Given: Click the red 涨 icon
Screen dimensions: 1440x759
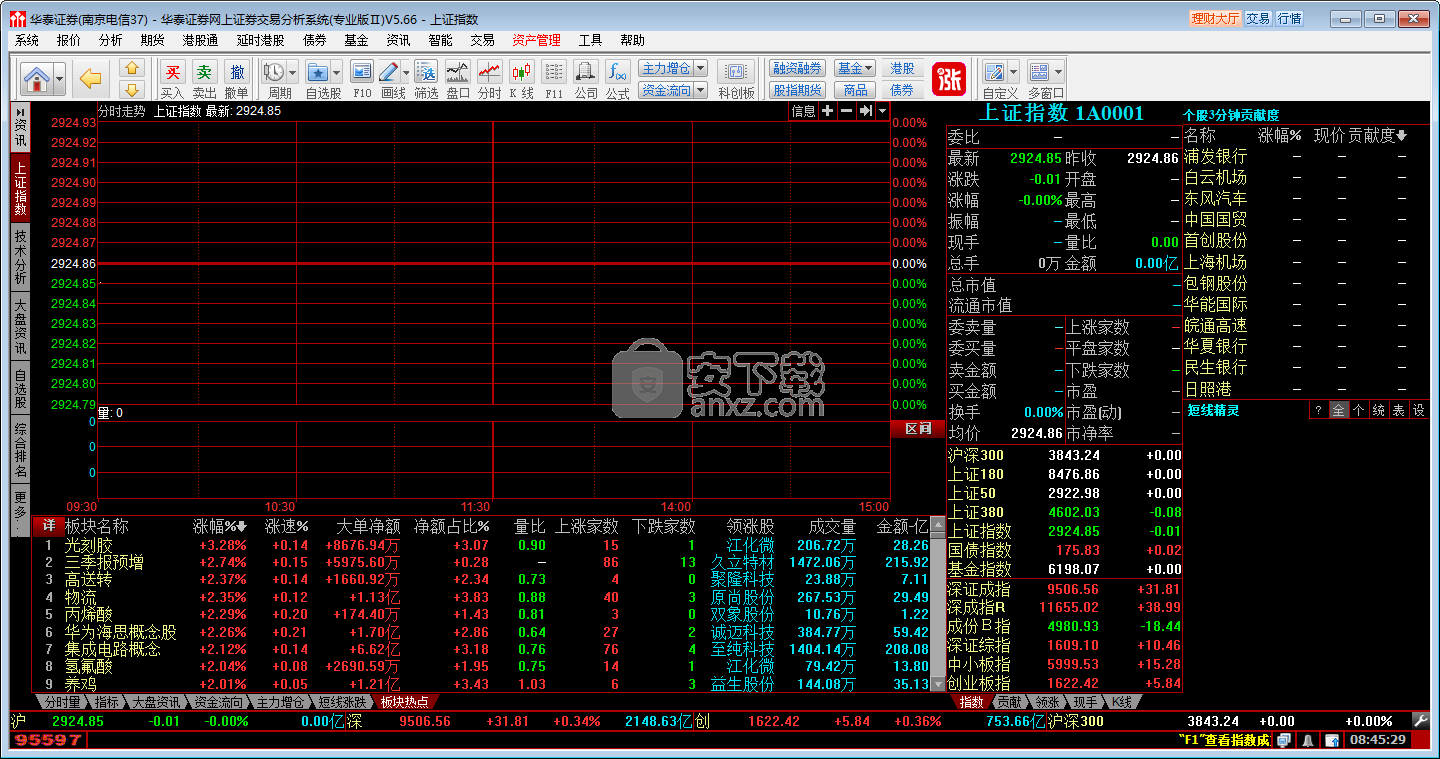Looking at the screenshot, I should click(x=948, y=79).
